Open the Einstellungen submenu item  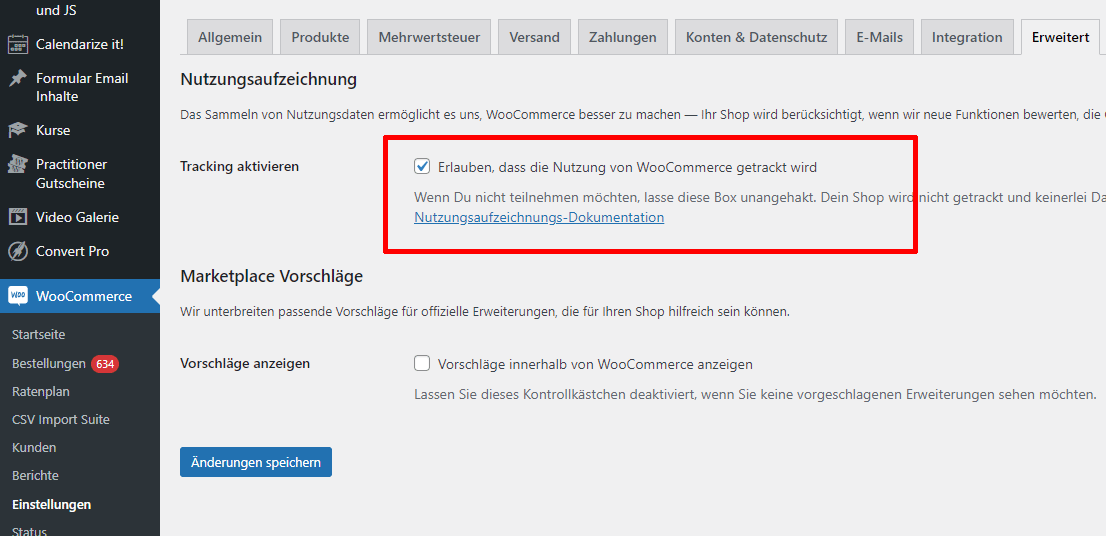[x=51, y=504]
